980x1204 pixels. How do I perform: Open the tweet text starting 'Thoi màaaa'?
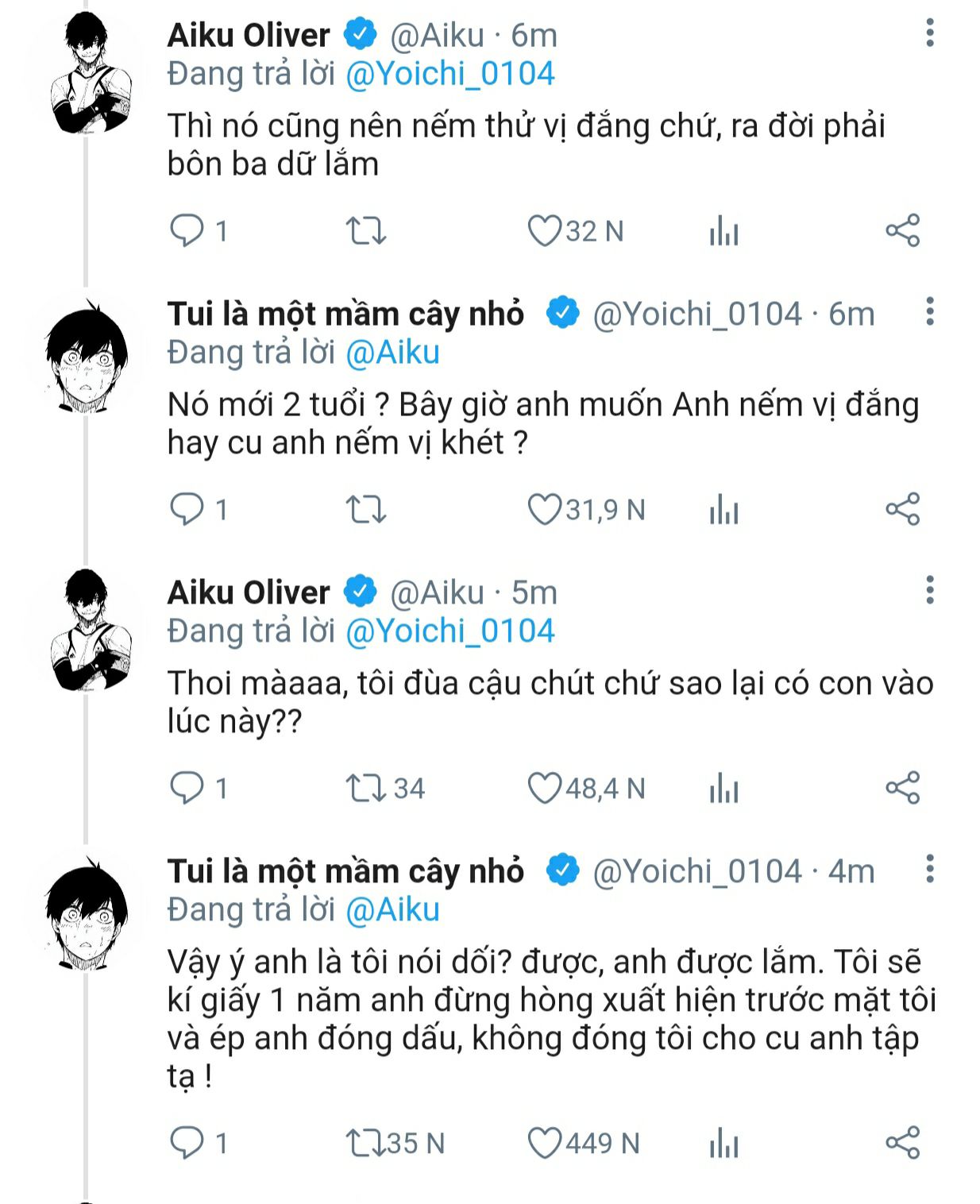coord(550,702)
